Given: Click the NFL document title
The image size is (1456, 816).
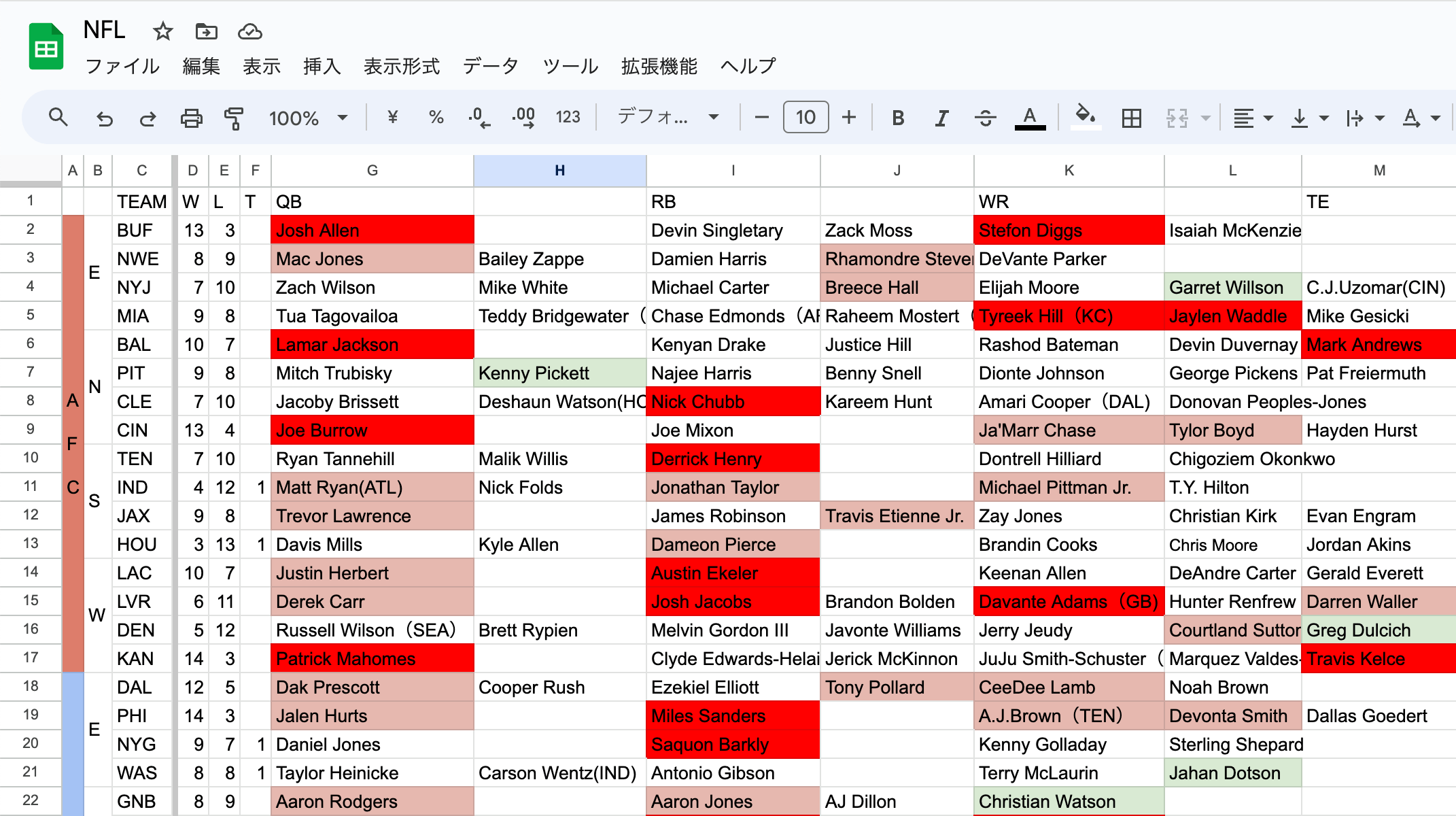Looking at the screenshot, I should tap(105, 30).
